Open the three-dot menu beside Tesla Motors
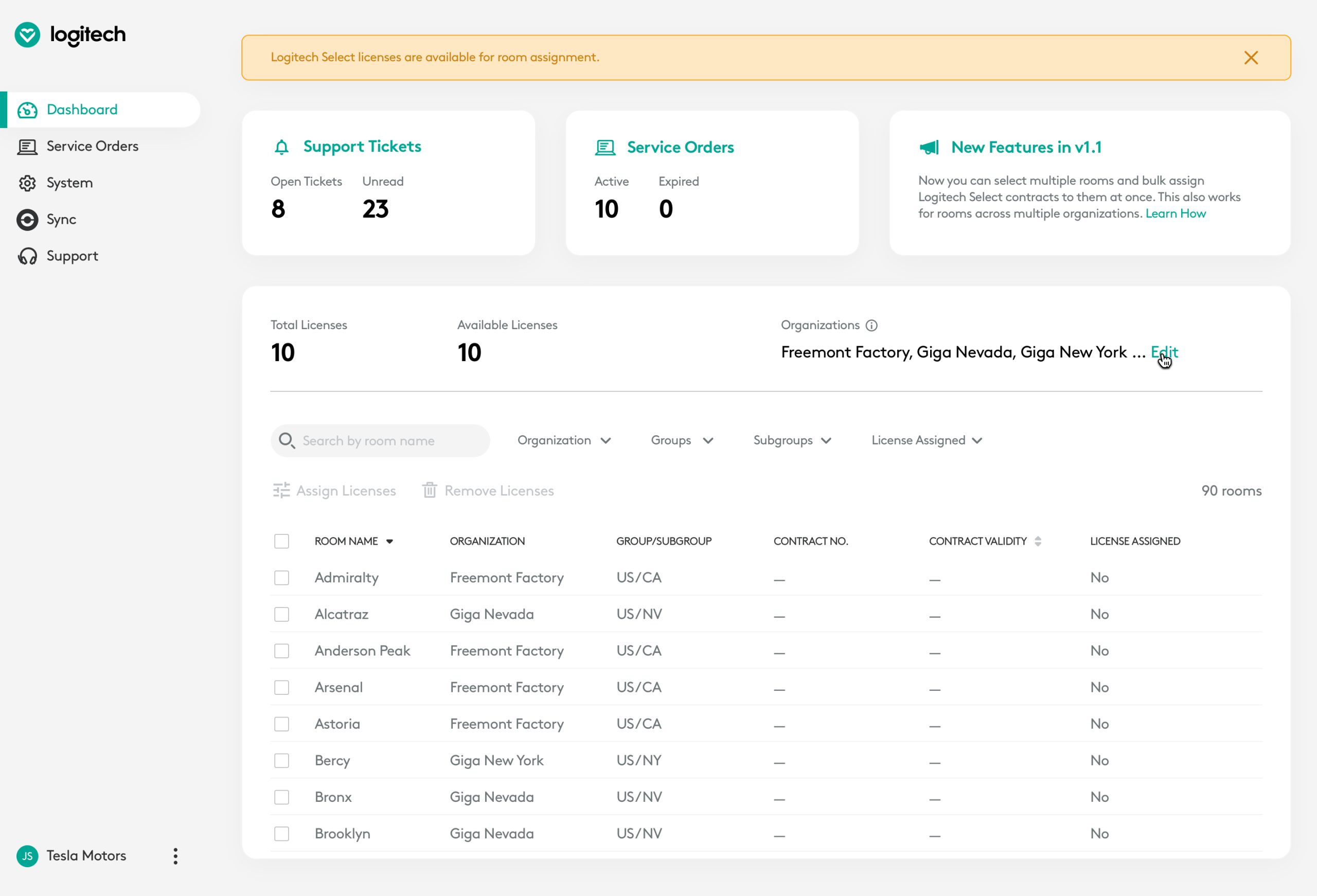The image size is (1317, 896). click(175, 856)
